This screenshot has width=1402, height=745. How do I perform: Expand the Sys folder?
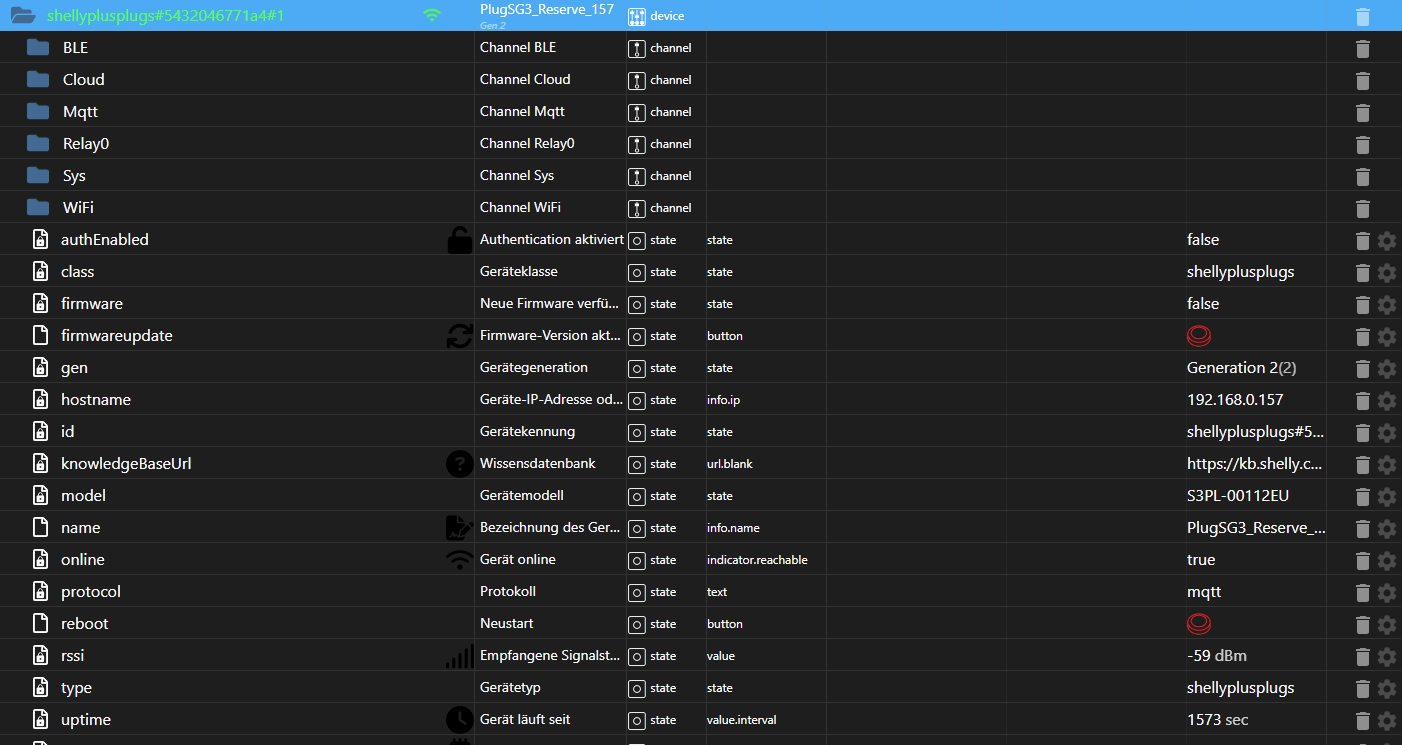click(x=38, y=175)
